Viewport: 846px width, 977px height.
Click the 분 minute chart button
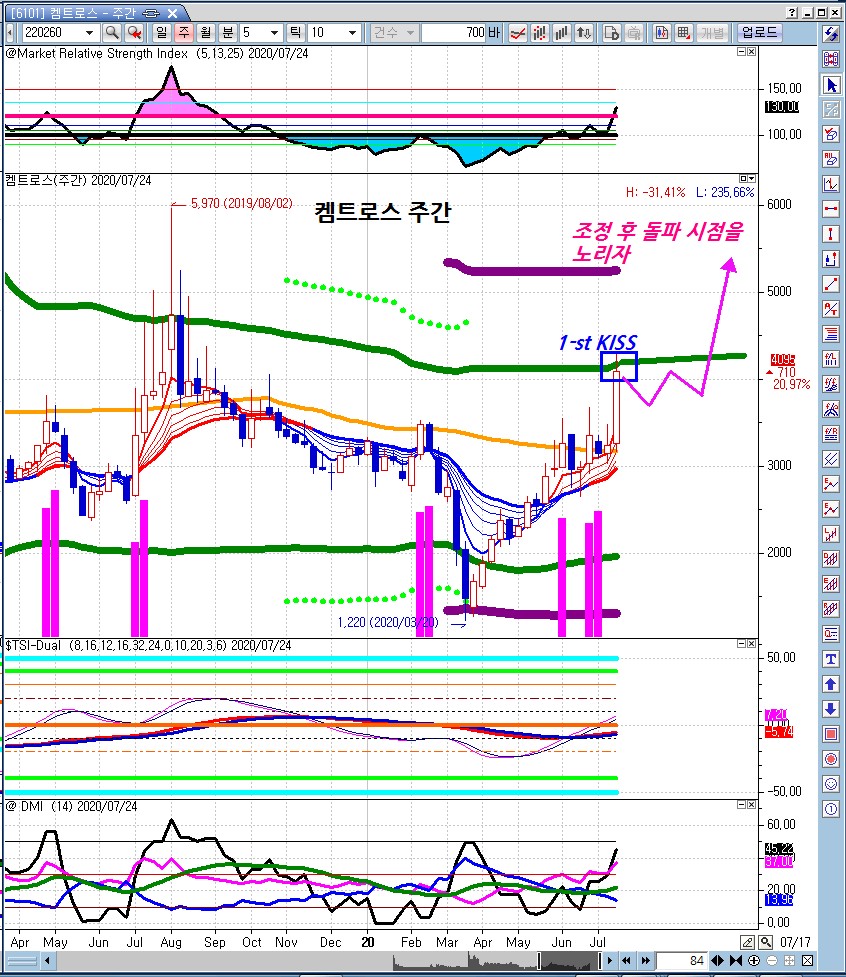click(226, 33)
